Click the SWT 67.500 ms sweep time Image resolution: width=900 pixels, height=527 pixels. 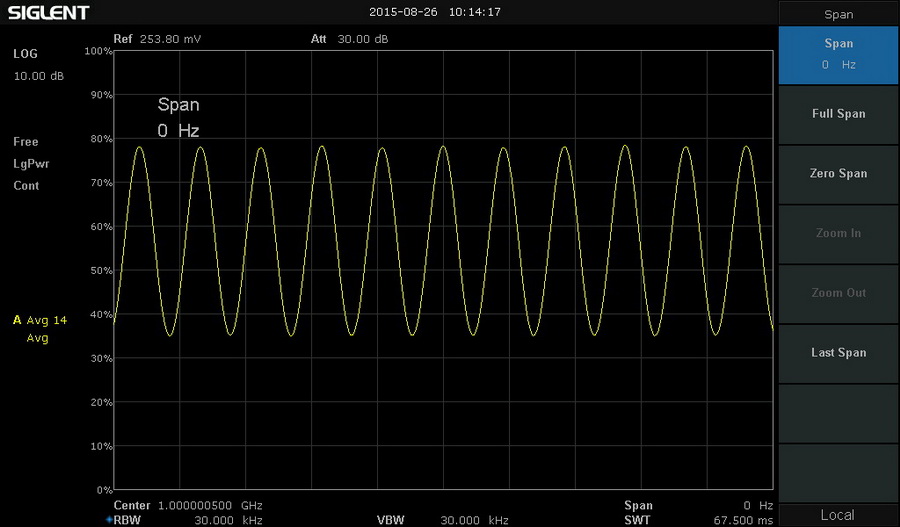tap(699, 520)
